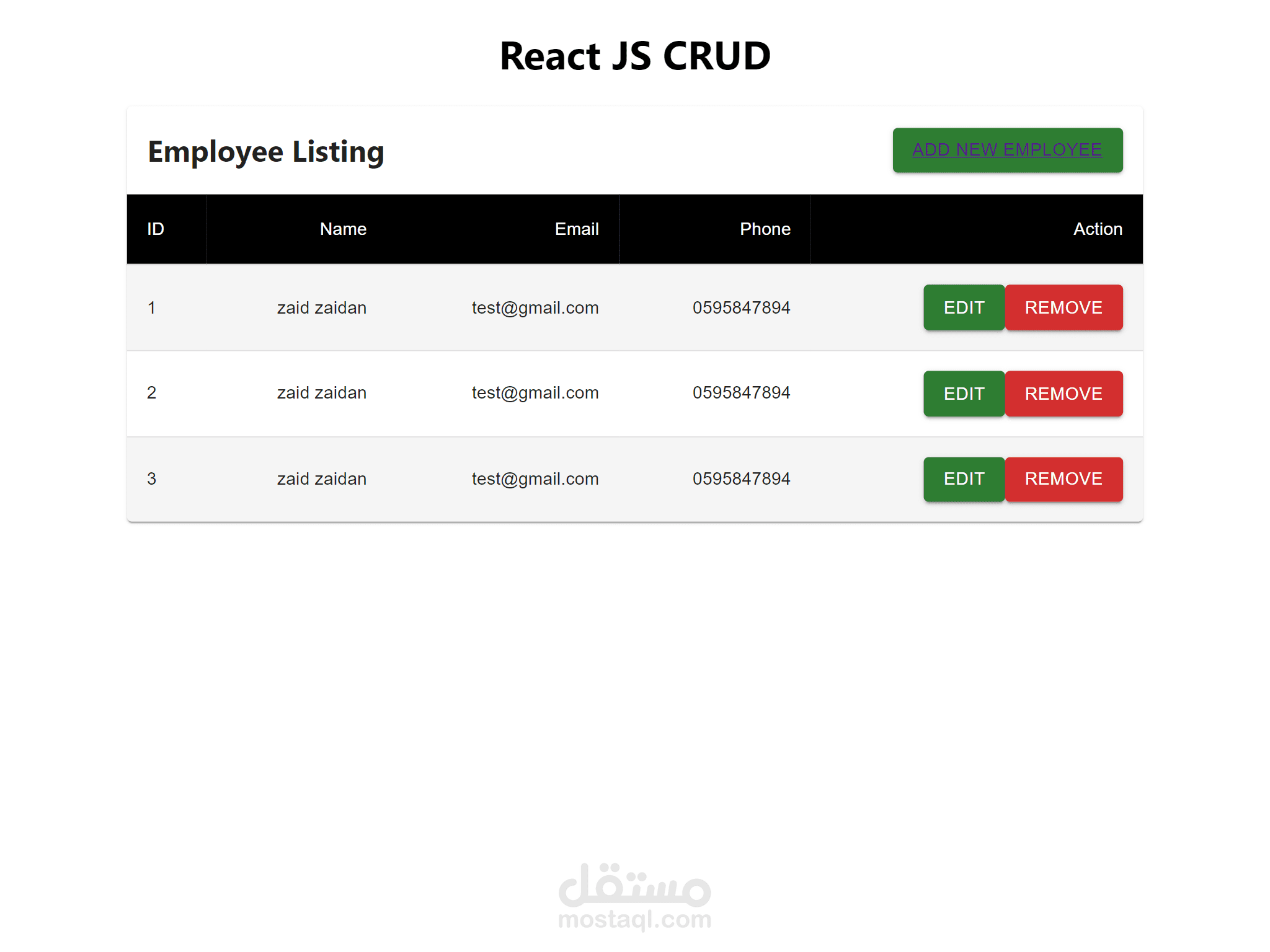This screenshot has height=952, width=1270.
Task: Click the name in row 1
Action: tap(321, 308)
